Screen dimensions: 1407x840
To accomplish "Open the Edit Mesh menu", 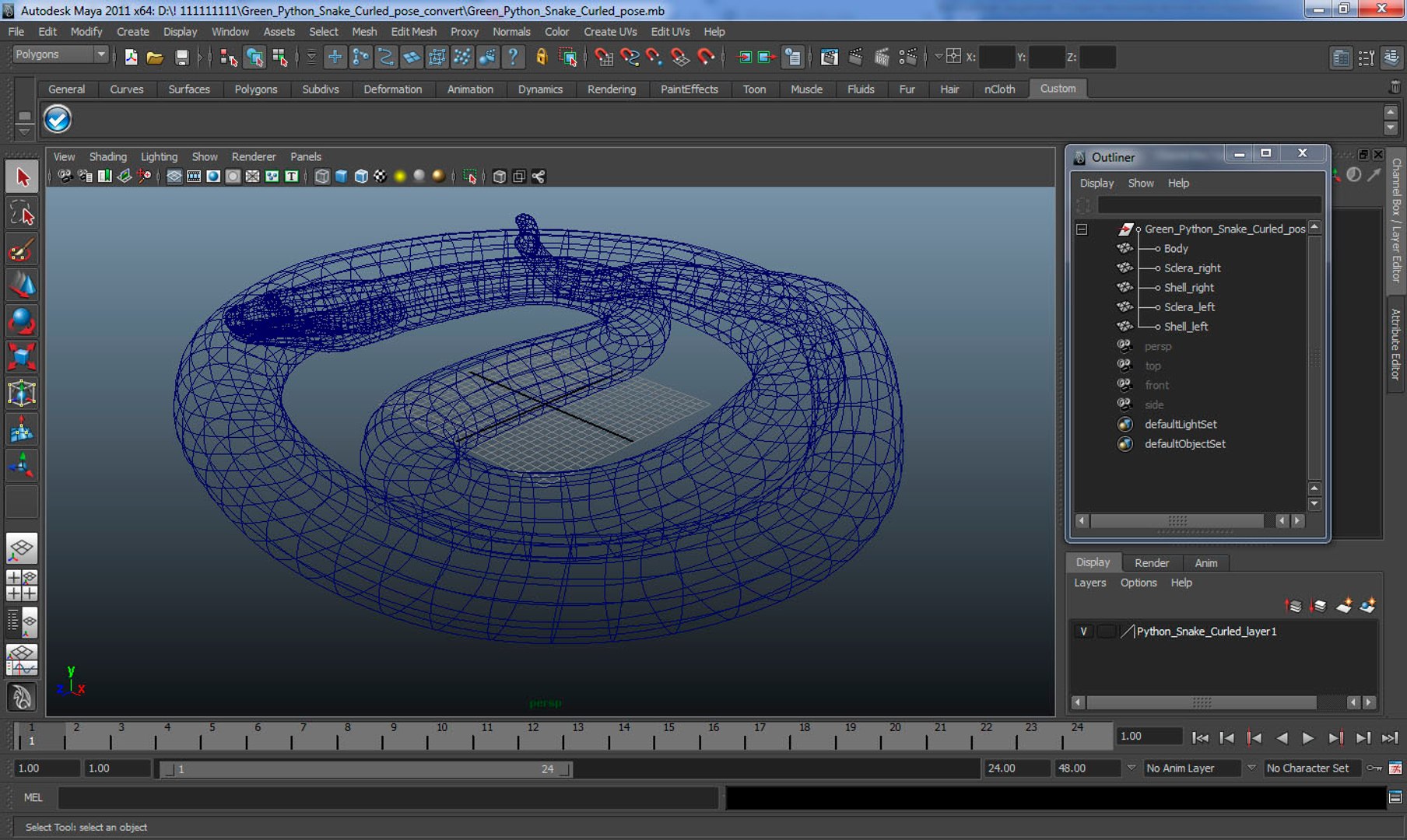I will point(413,32).
